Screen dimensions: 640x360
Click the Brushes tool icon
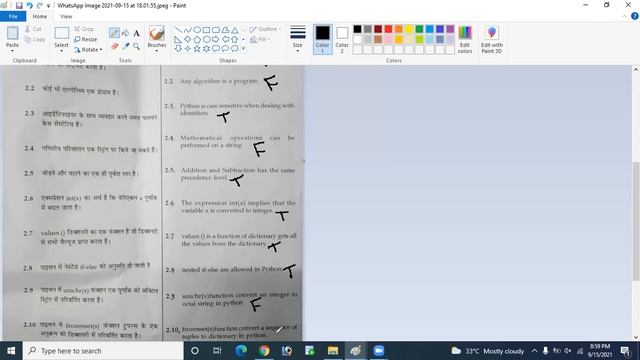[157, 33]
